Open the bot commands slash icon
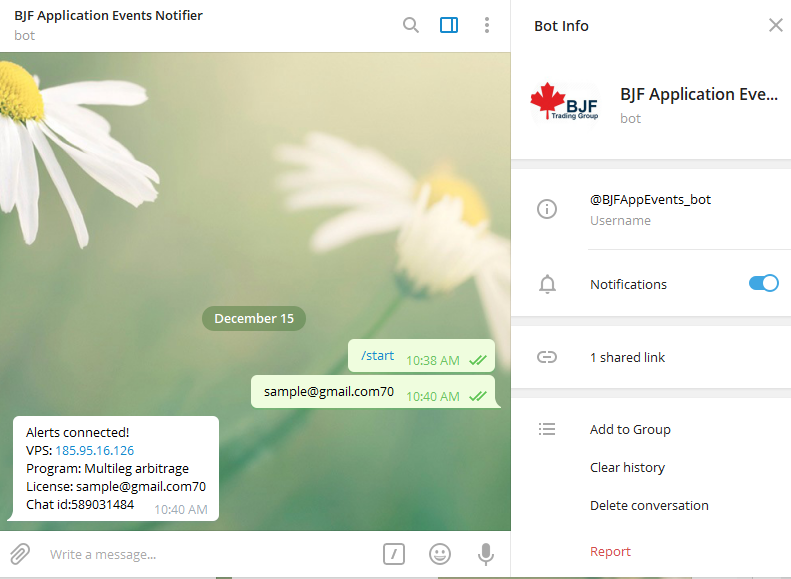 [x=393, y=554]
